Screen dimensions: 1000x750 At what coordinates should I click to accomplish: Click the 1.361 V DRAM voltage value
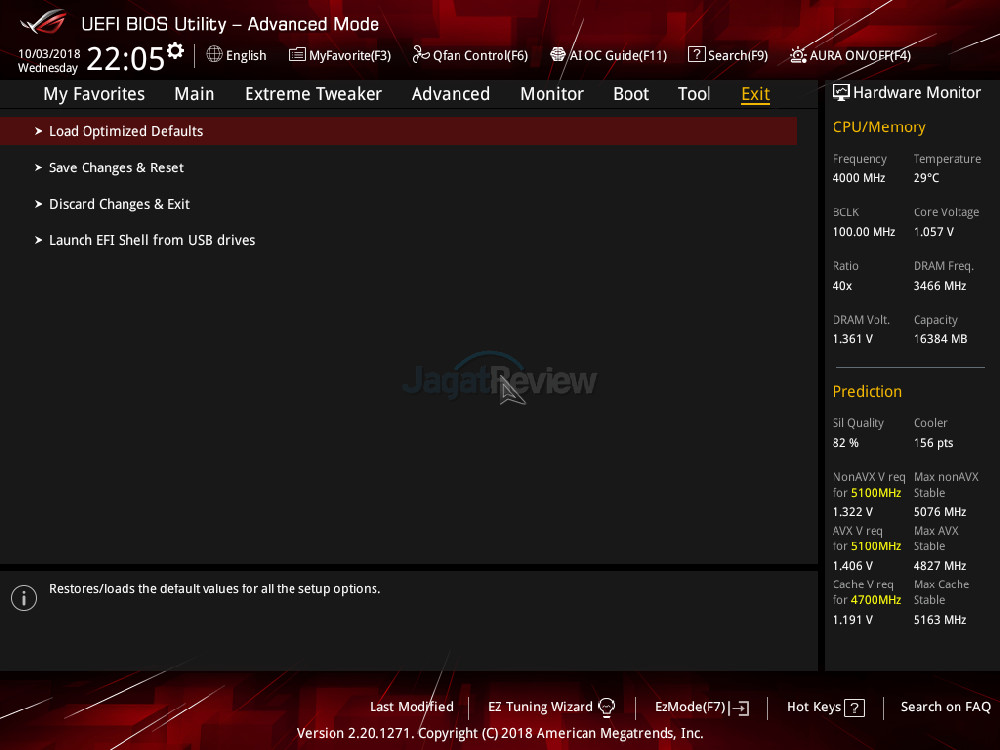[x=853, y=339]
